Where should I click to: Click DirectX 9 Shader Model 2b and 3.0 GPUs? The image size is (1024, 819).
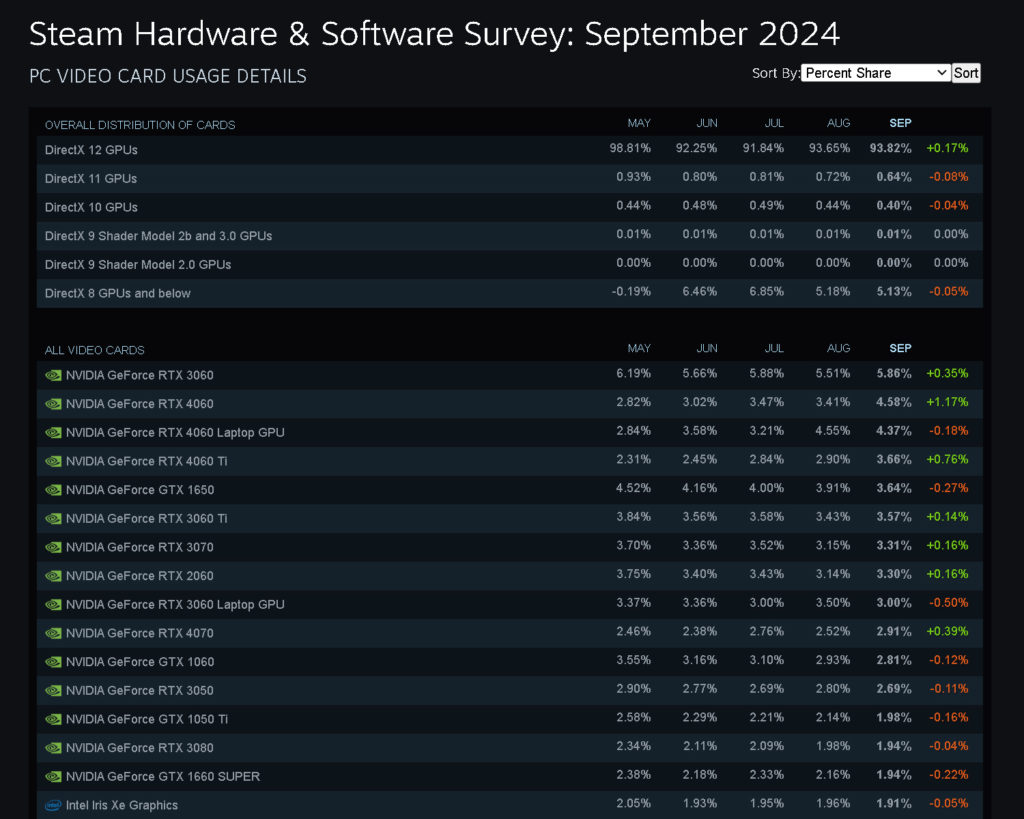tap(159, 236)
